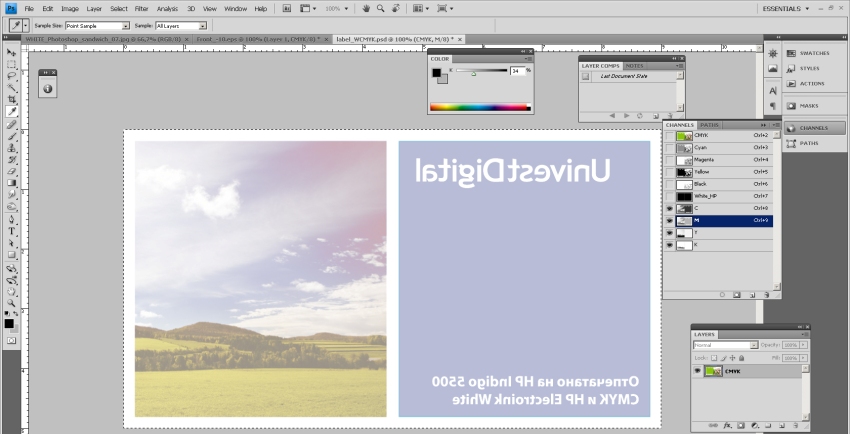Toggle Quick Mask mode icon
850x434 pixels.
[11, 341]
